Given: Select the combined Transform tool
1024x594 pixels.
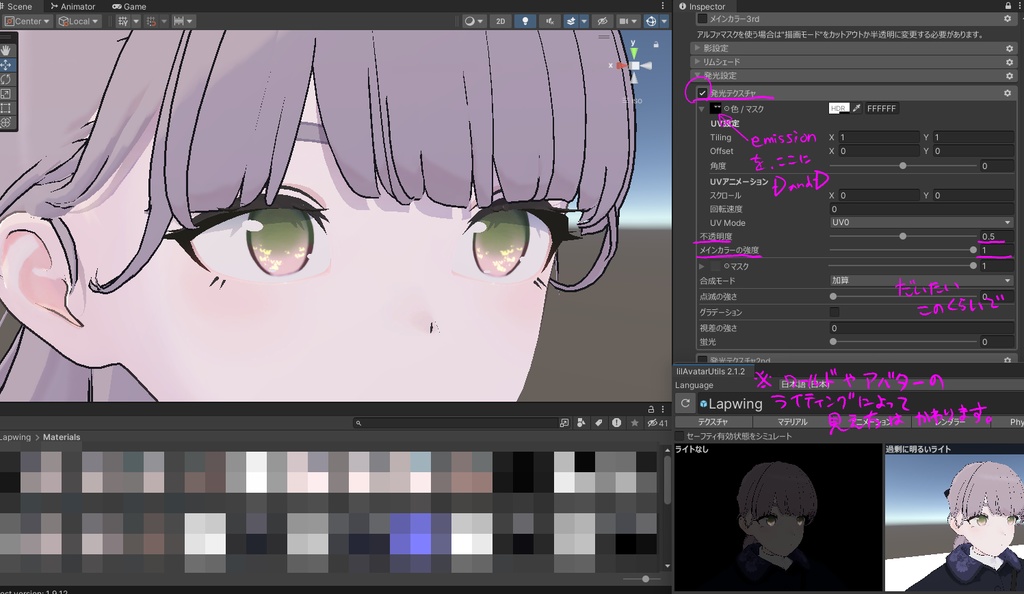Looking at the screenshot, I should (7, 122).
